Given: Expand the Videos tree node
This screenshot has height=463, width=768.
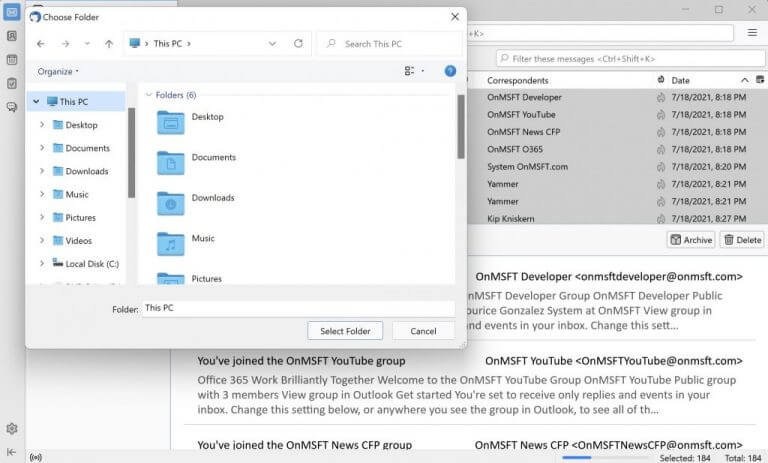Looking at the screenshot, I should coord(42,240).
